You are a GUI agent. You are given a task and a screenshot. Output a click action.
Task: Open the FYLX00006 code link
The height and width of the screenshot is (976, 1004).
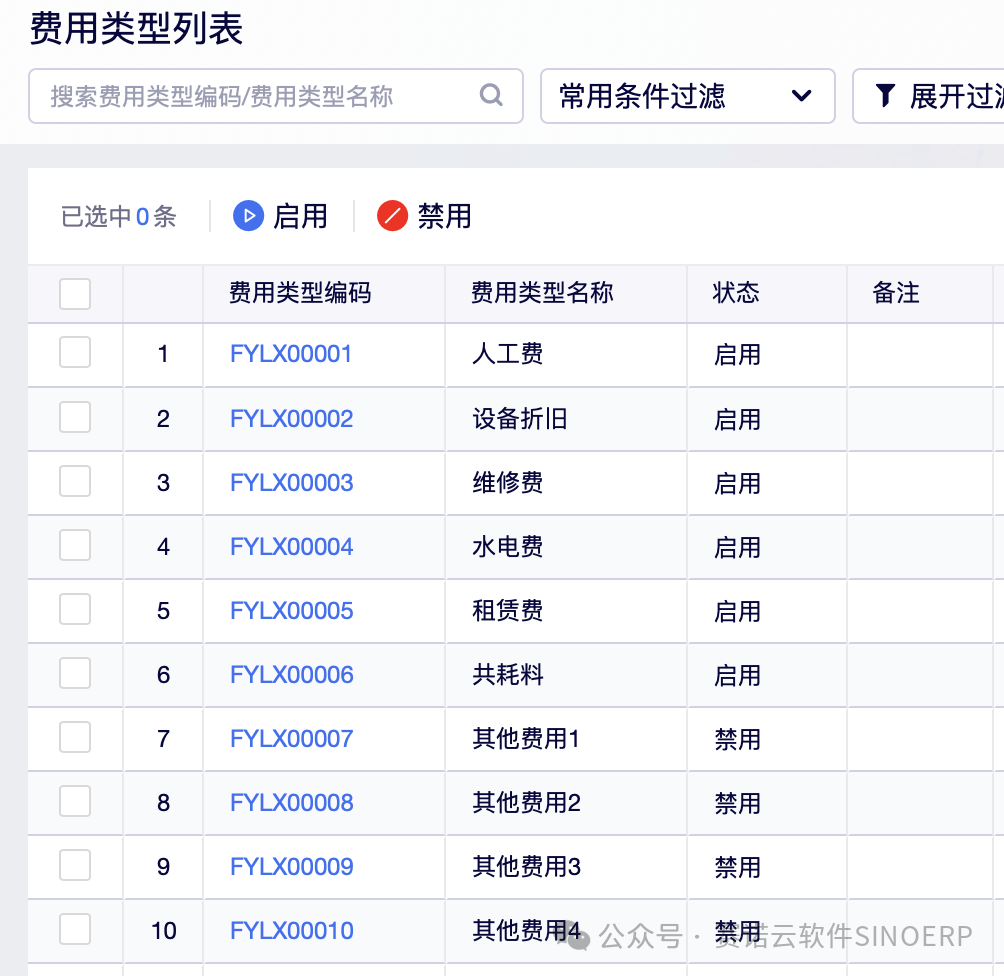(291, 675)
